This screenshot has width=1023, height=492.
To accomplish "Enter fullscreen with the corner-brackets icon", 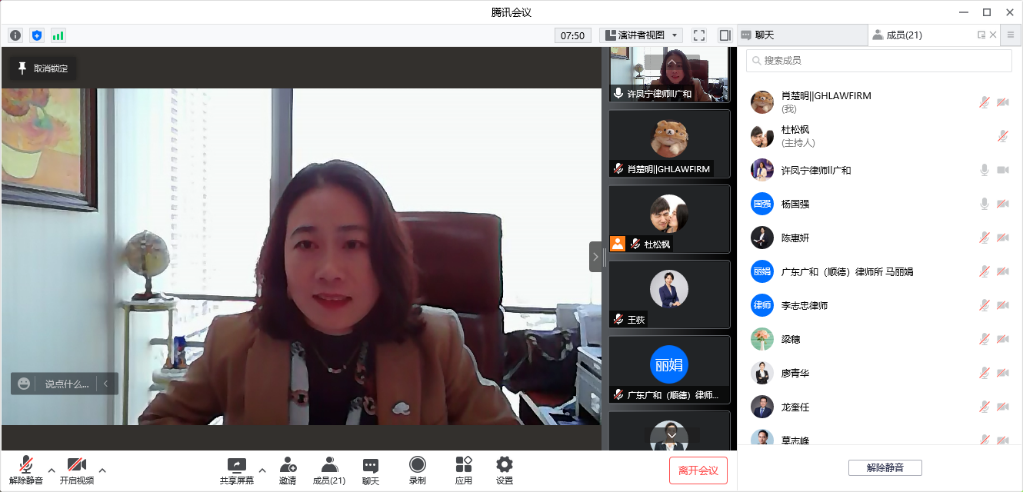I will click(699, 35).
